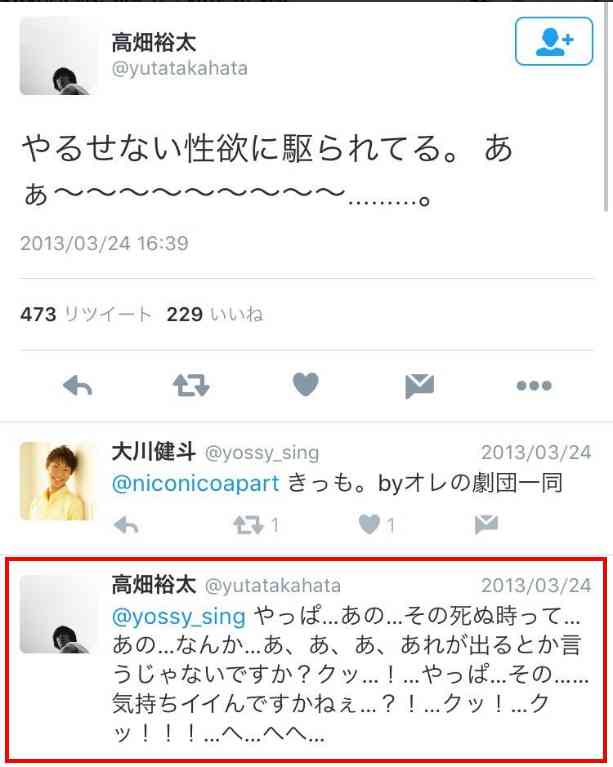Viewport: 613px width, 767px height.
Task: Retweet the main tweet
Action: click(191, 385)
